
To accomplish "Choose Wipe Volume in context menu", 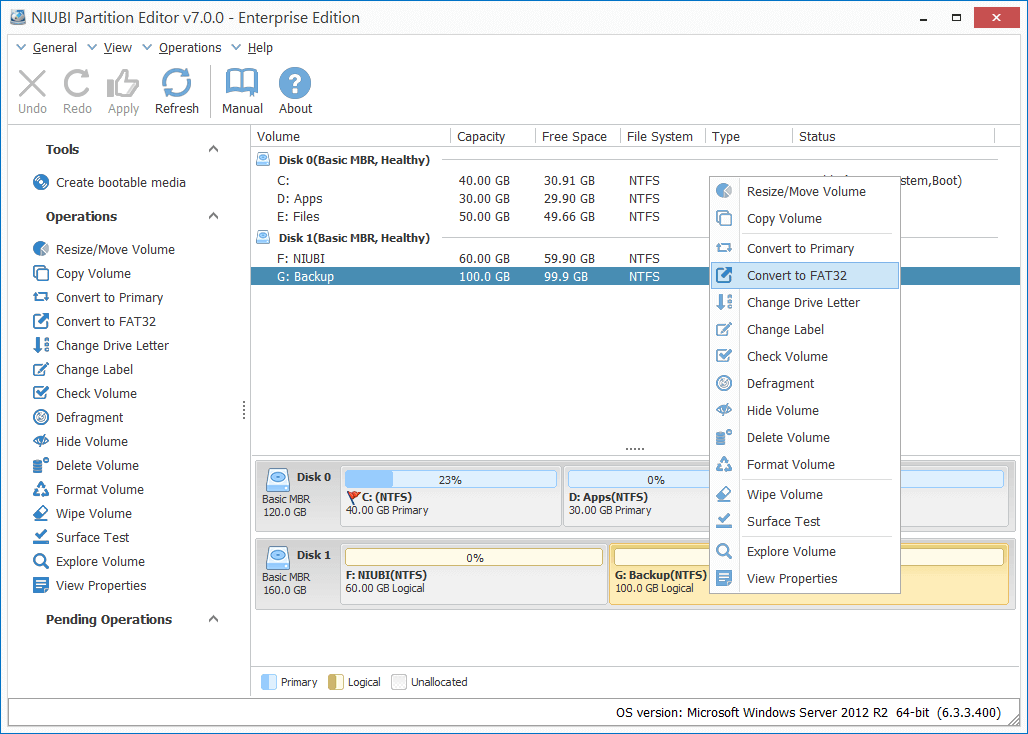I will coord(805,494).
